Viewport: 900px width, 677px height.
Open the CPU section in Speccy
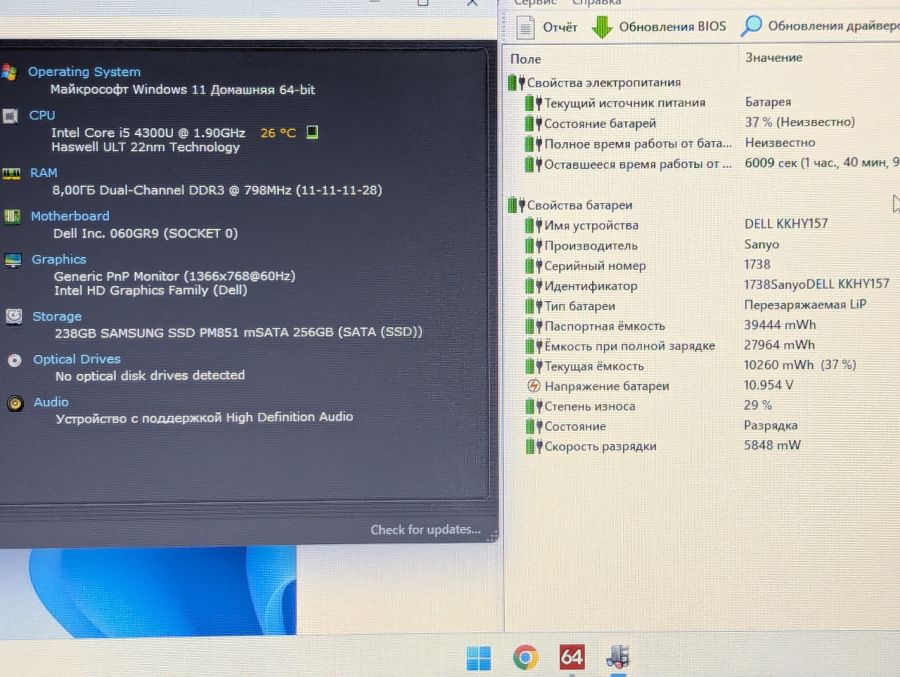click(42, 115)
